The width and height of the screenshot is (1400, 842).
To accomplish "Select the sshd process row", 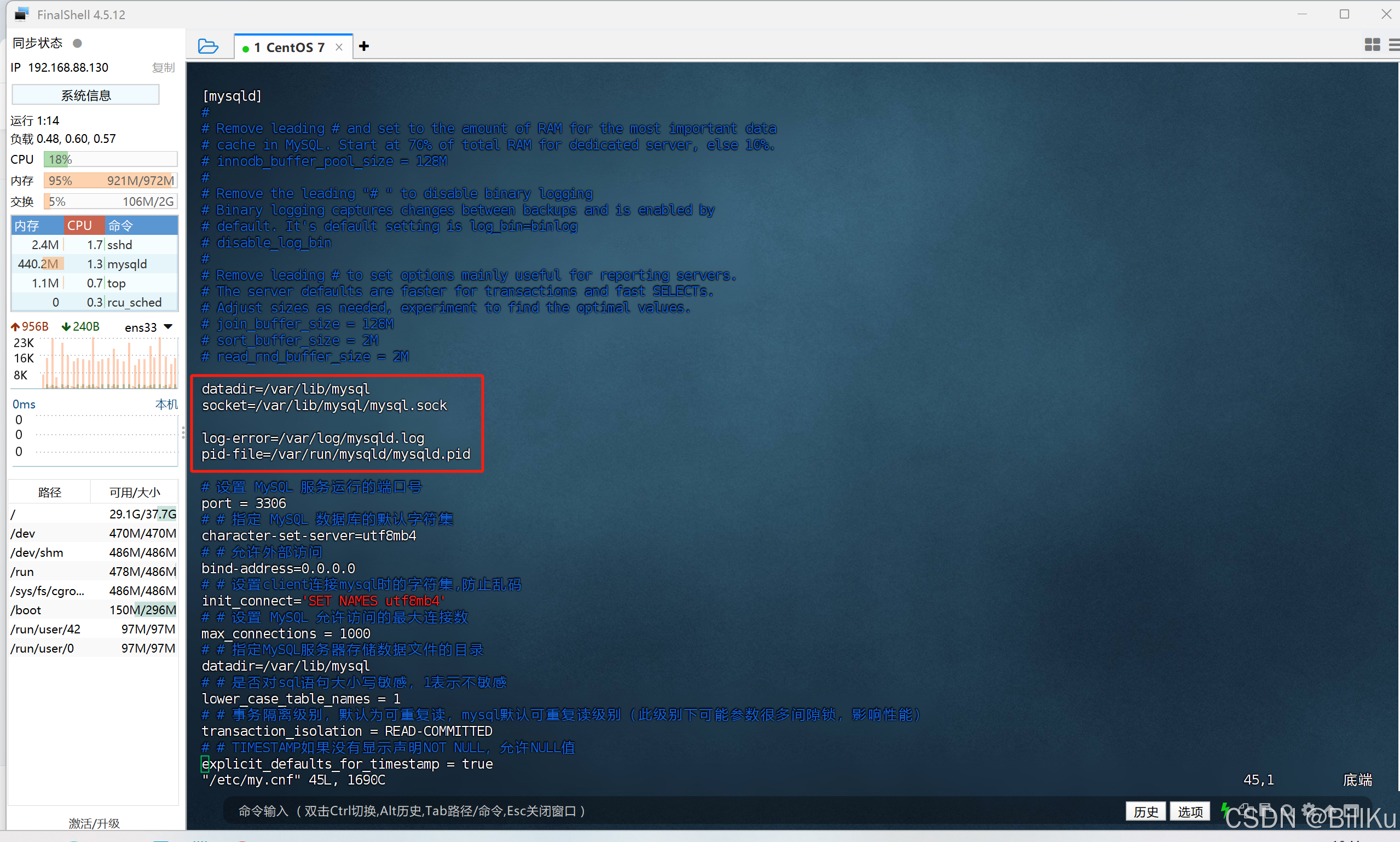I will coord(95,245).
